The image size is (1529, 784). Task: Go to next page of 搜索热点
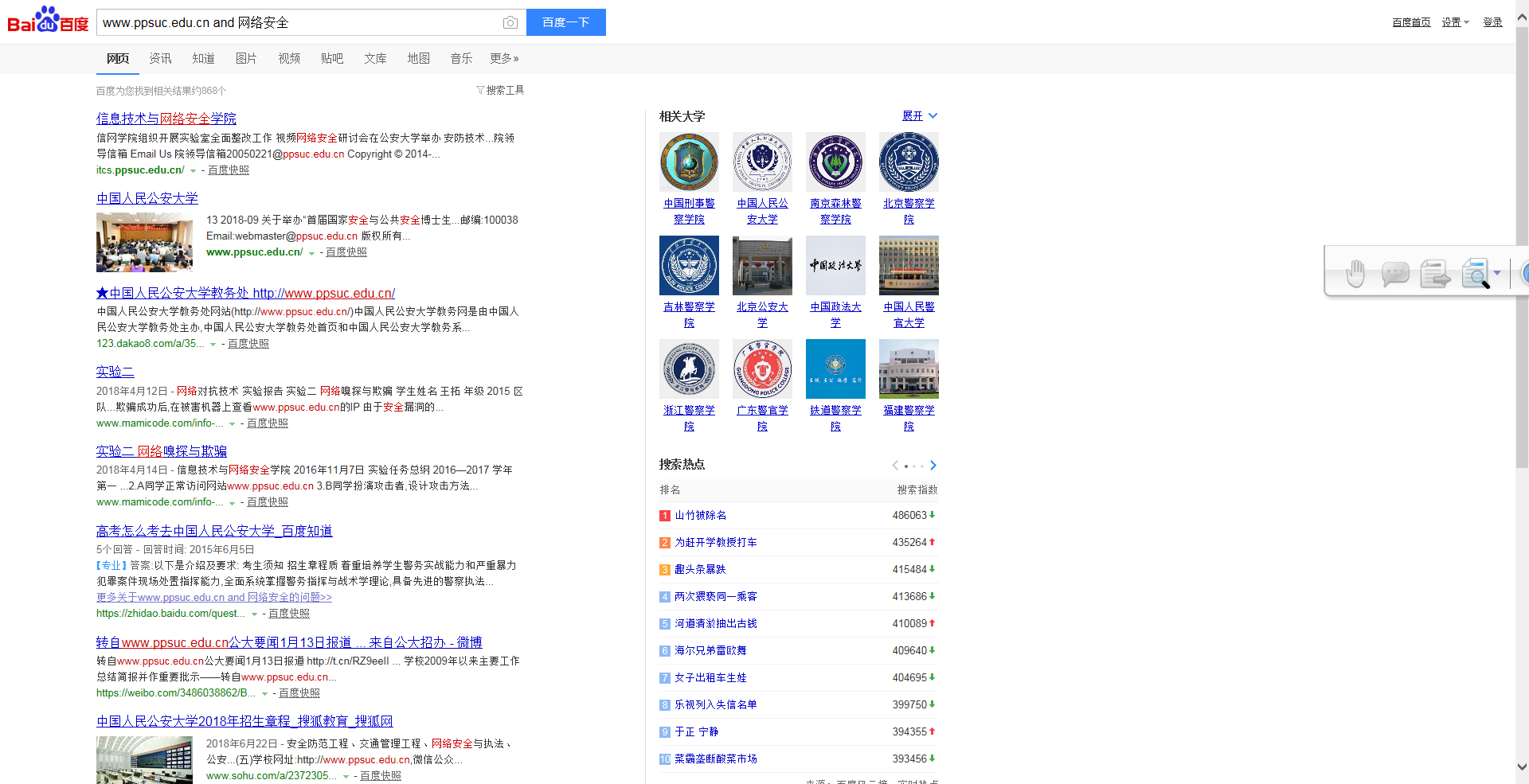[x=933, y=466]
